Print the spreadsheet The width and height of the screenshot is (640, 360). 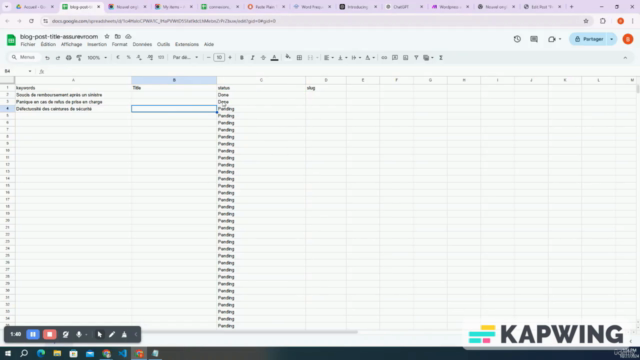[69, 58]
